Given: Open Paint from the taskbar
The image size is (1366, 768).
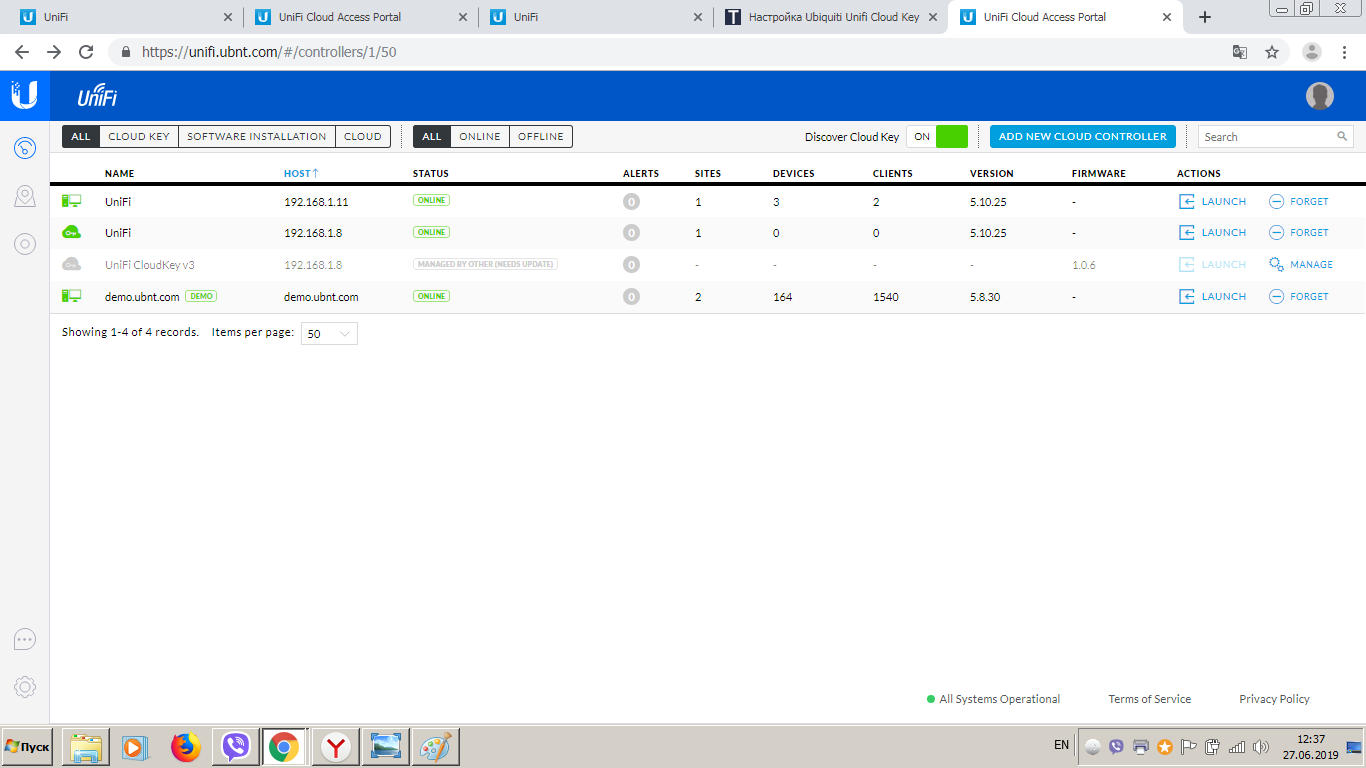Looking at the screenshot, I should [x=435, y=747].
